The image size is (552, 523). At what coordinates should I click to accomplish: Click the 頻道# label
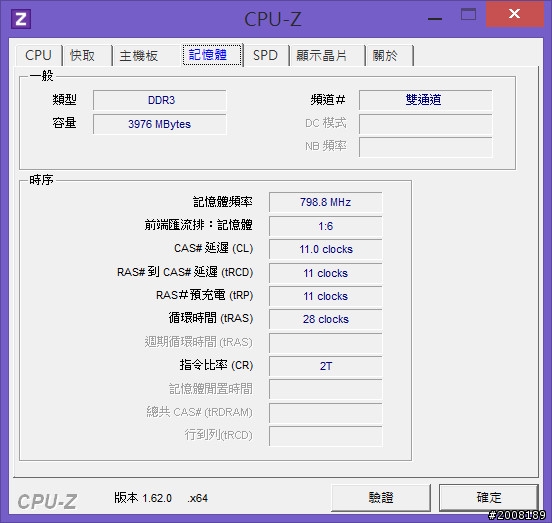tap(328, 100)
